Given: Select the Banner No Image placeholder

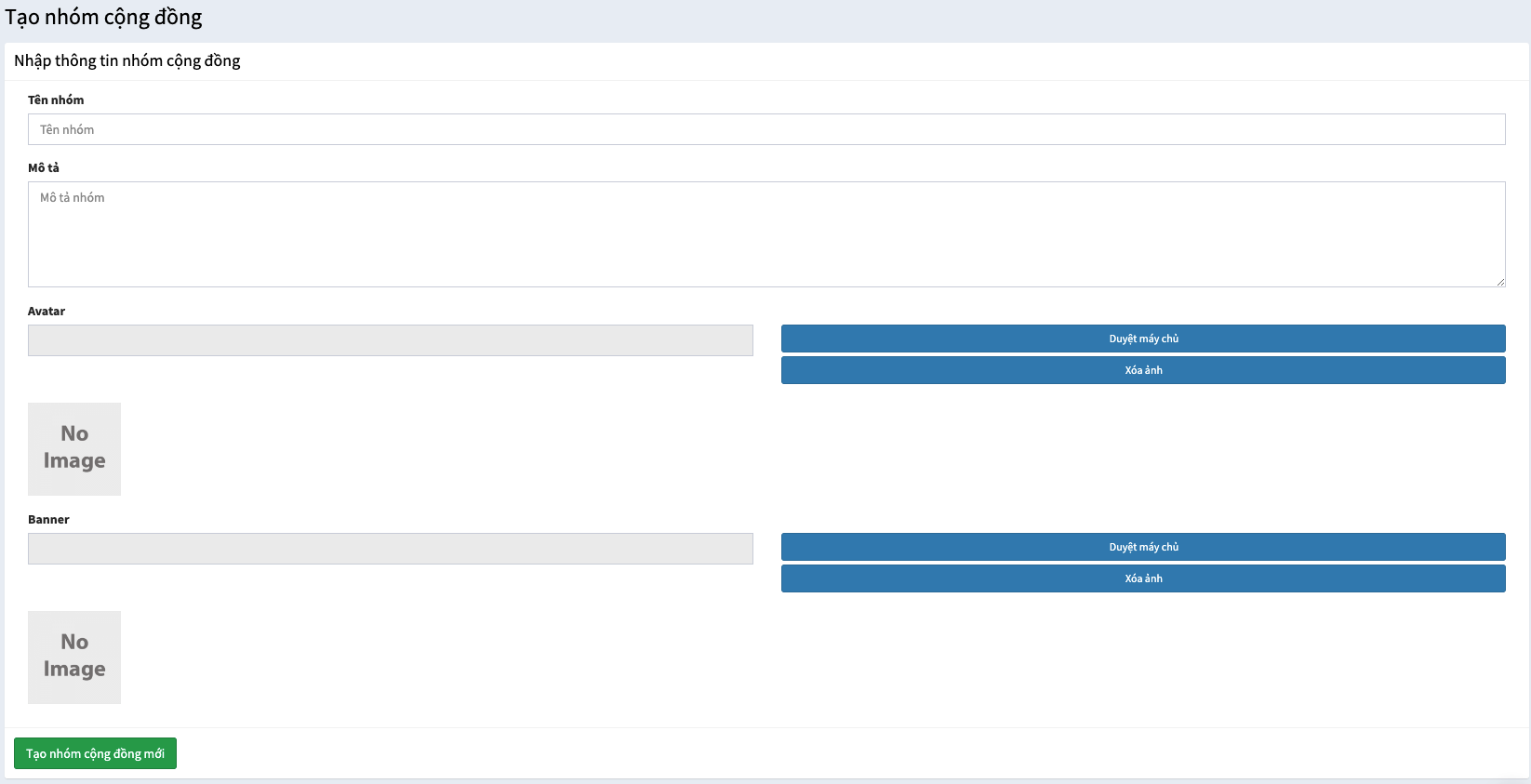Looking at the screenshot, I should [x=74, y=658].
